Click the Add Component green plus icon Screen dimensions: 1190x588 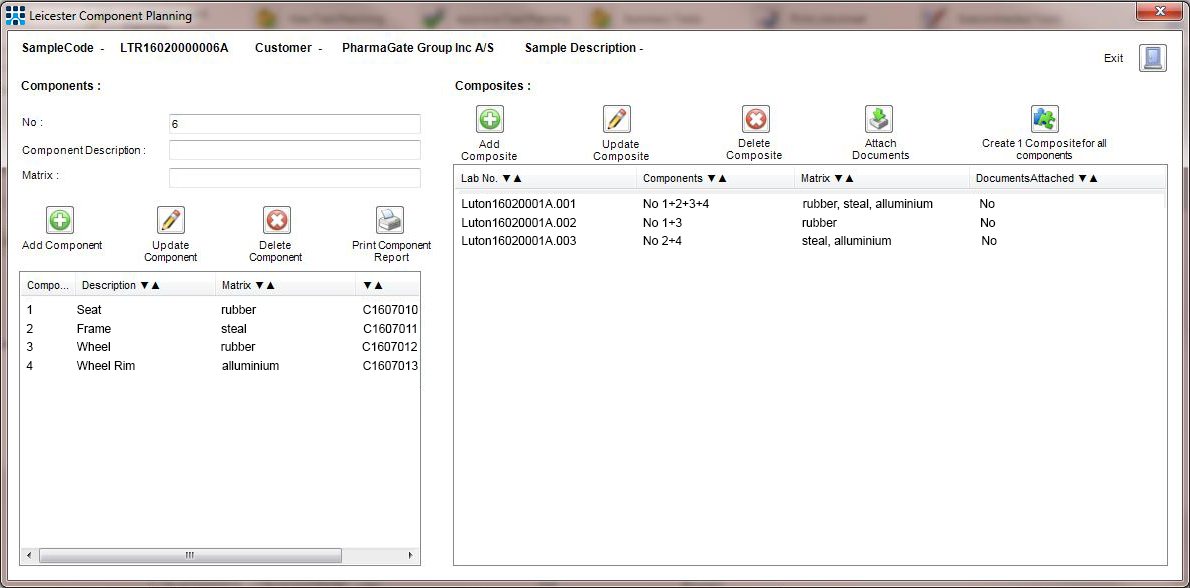[60, 220]
